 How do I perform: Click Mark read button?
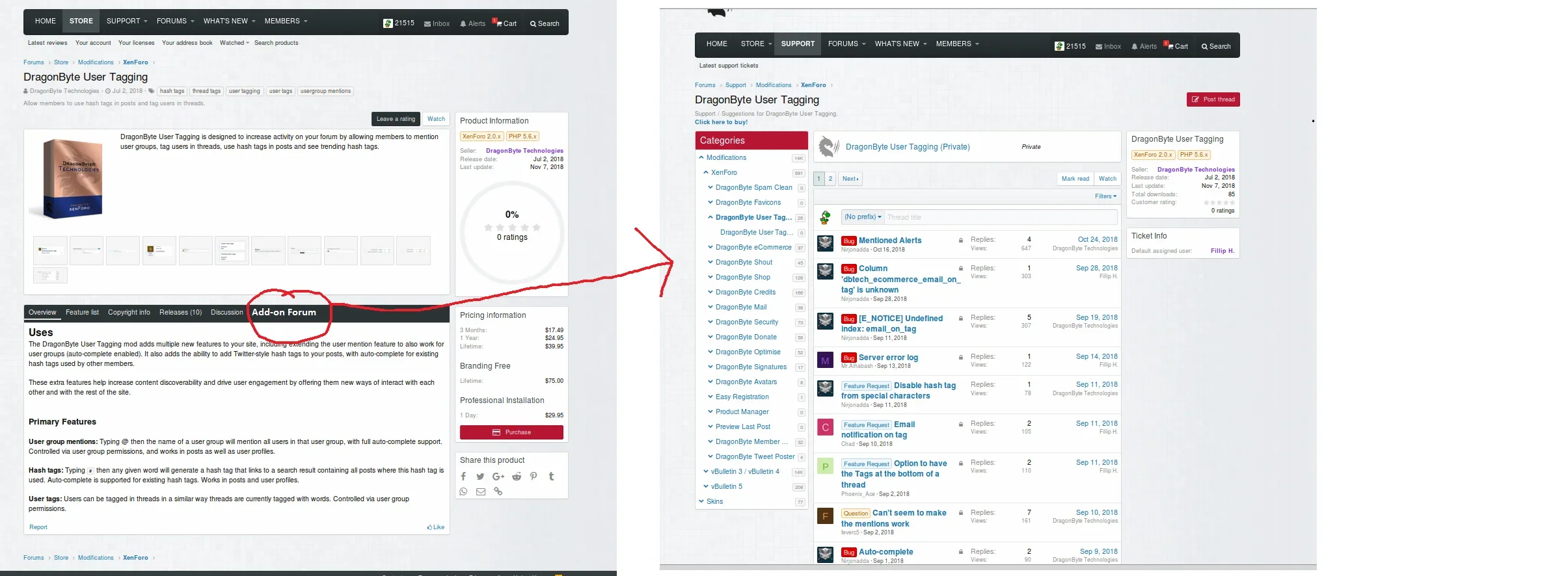click(x=1075, y=179)
